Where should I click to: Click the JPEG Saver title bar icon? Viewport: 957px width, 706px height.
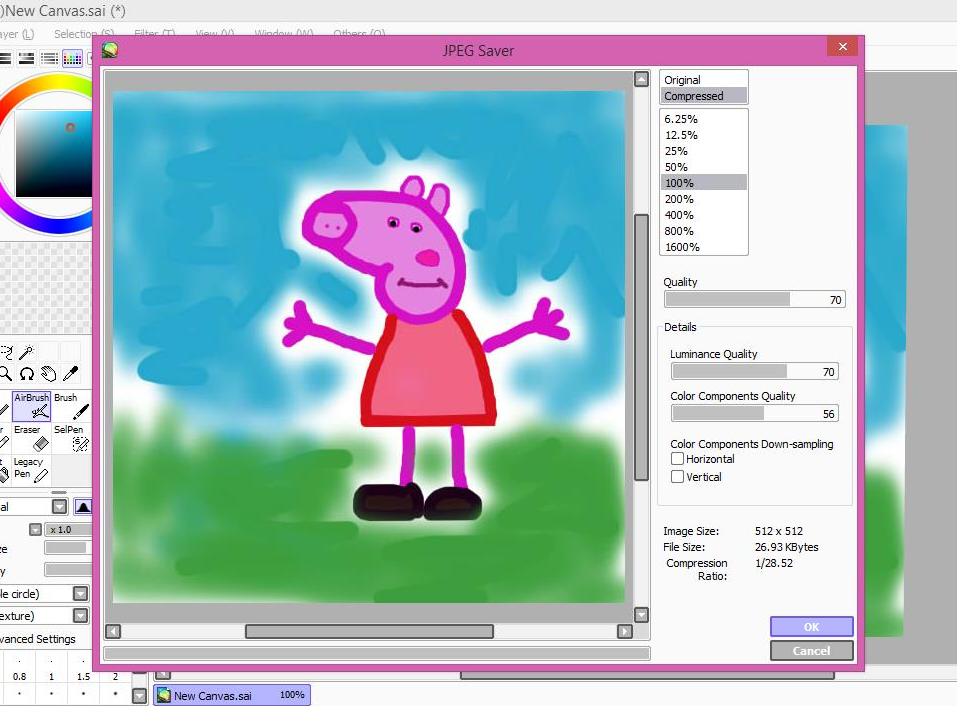click(x=110, y=50)
